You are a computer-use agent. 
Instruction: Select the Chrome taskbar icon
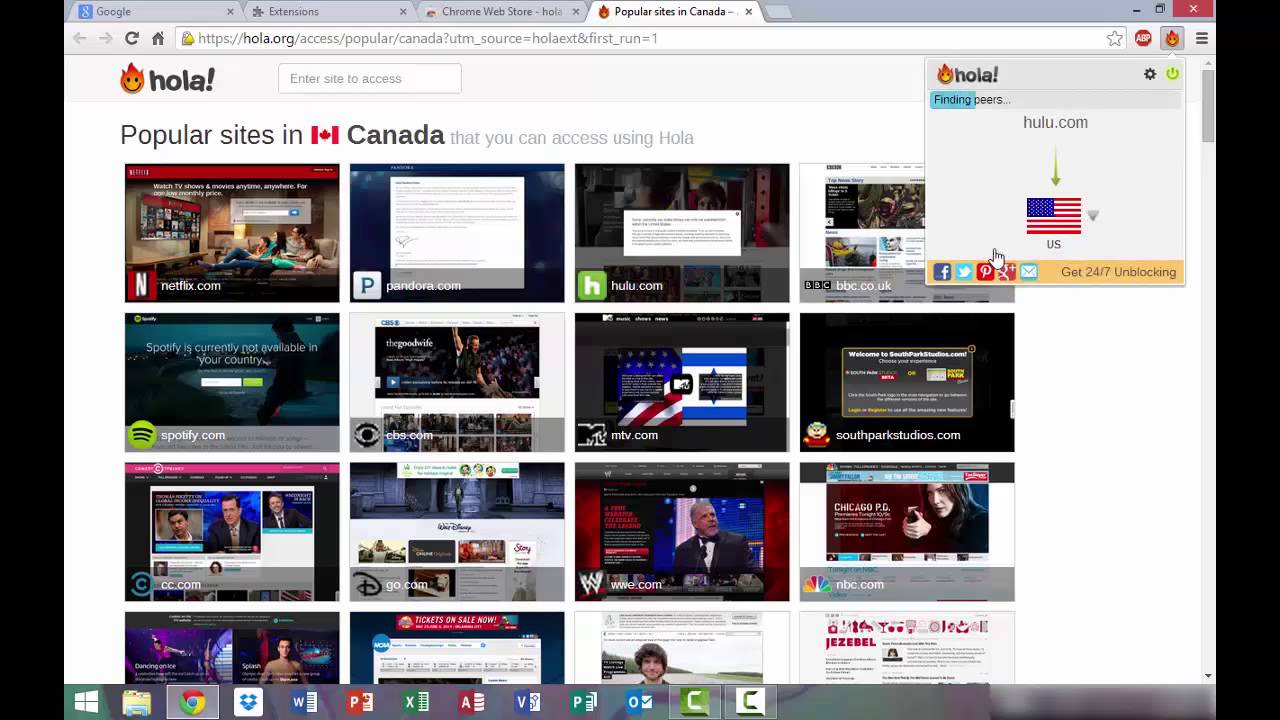pyautogui.click(x=193, y=703)
